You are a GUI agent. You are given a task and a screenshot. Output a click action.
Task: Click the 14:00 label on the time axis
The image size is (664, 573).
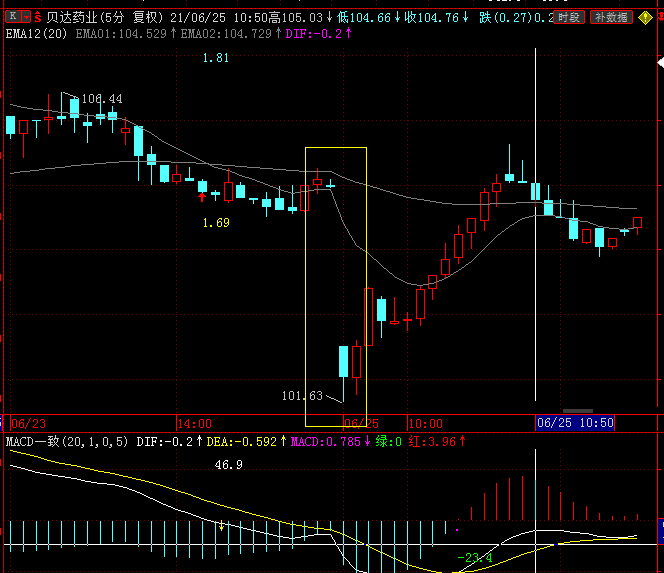click(194, 424)
